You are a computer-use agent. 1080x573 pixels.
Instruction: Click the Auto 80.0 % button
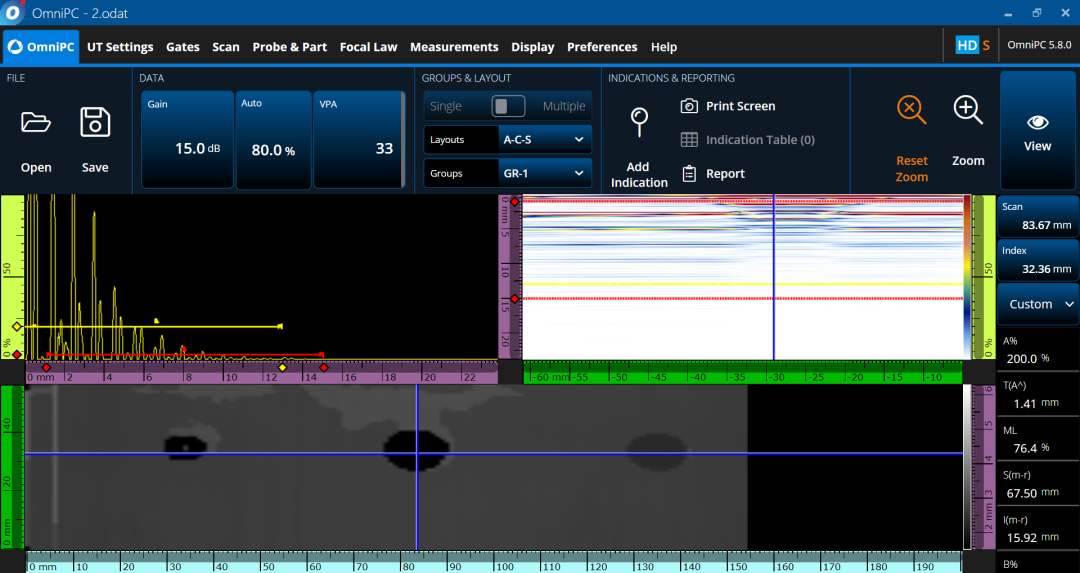coord(273,139)
